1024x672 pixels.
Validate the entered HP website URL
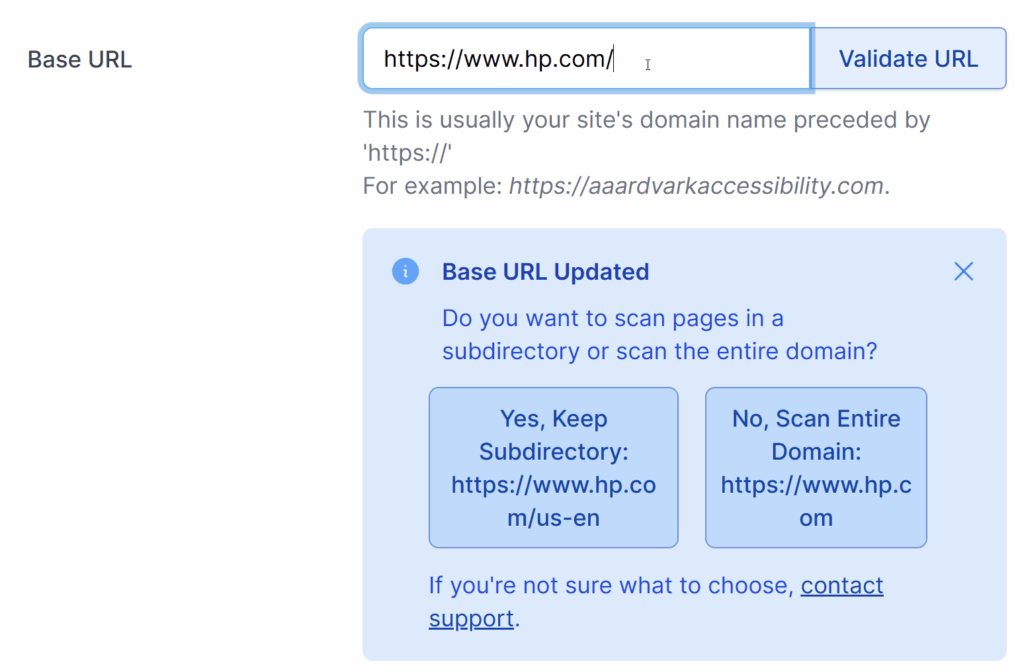(x=908, y=58)
